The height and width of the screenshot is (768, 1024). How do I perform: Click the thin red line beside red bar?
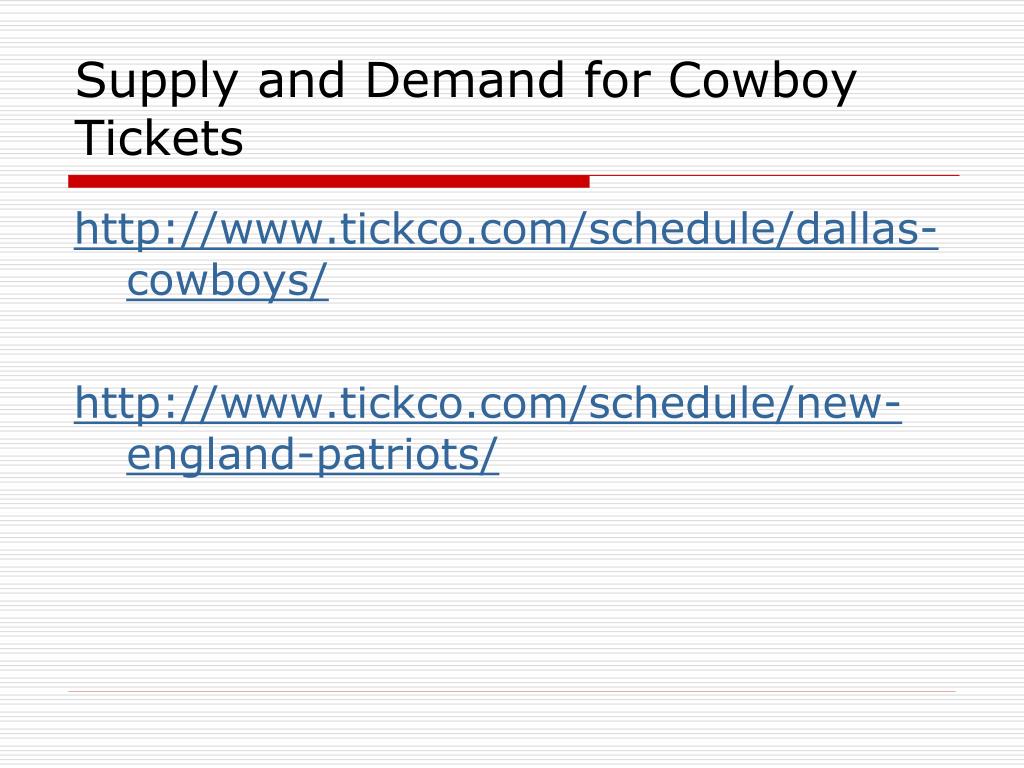(x=775, y=176)
